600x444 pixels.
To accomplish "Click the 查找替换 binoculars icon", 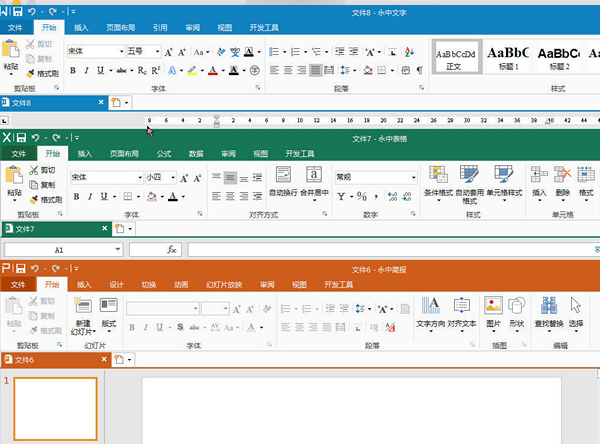I will 549,313.
